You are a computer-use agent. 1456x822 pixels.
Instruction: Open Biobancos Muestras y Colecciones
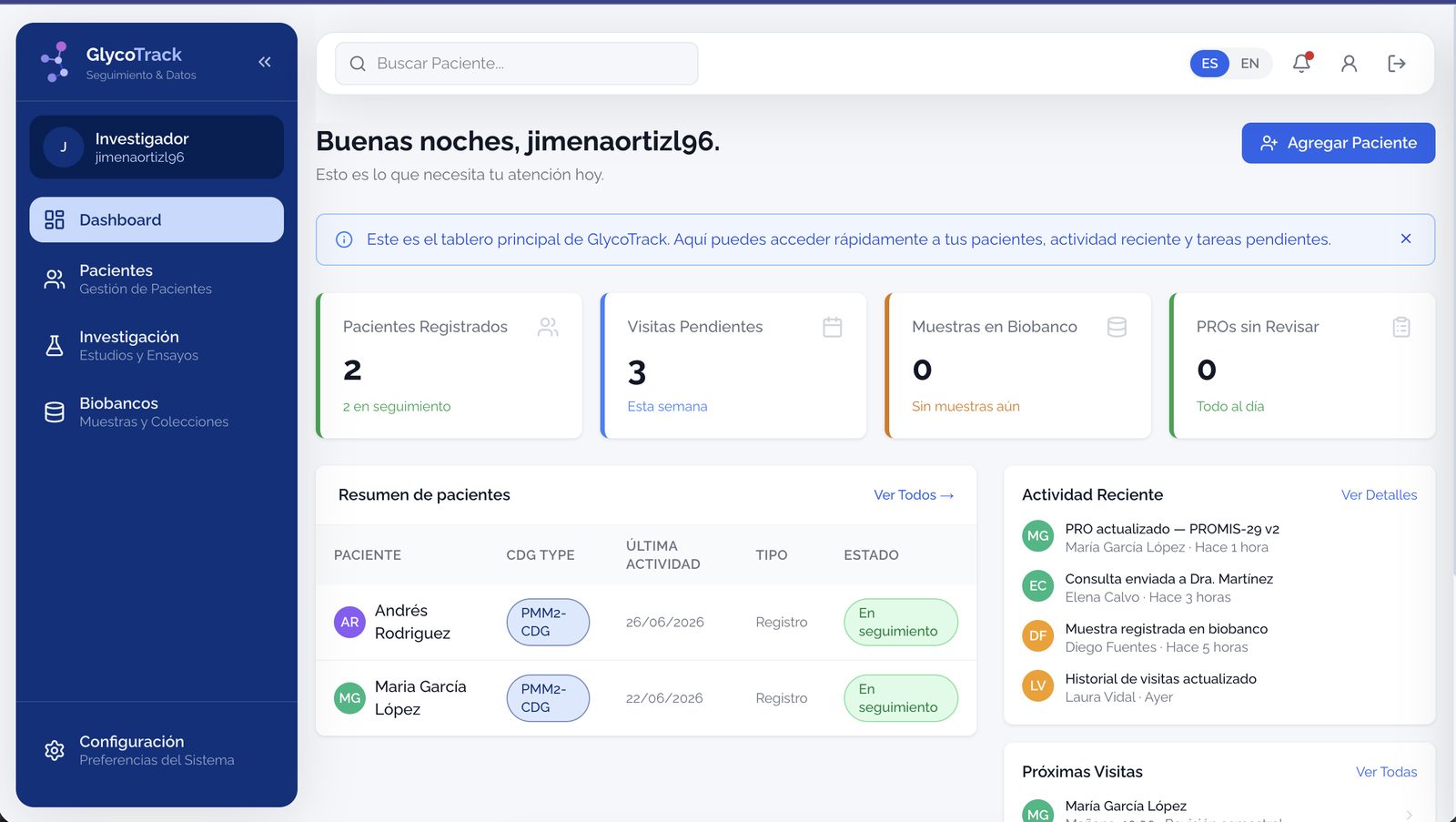tap(157, 412)
